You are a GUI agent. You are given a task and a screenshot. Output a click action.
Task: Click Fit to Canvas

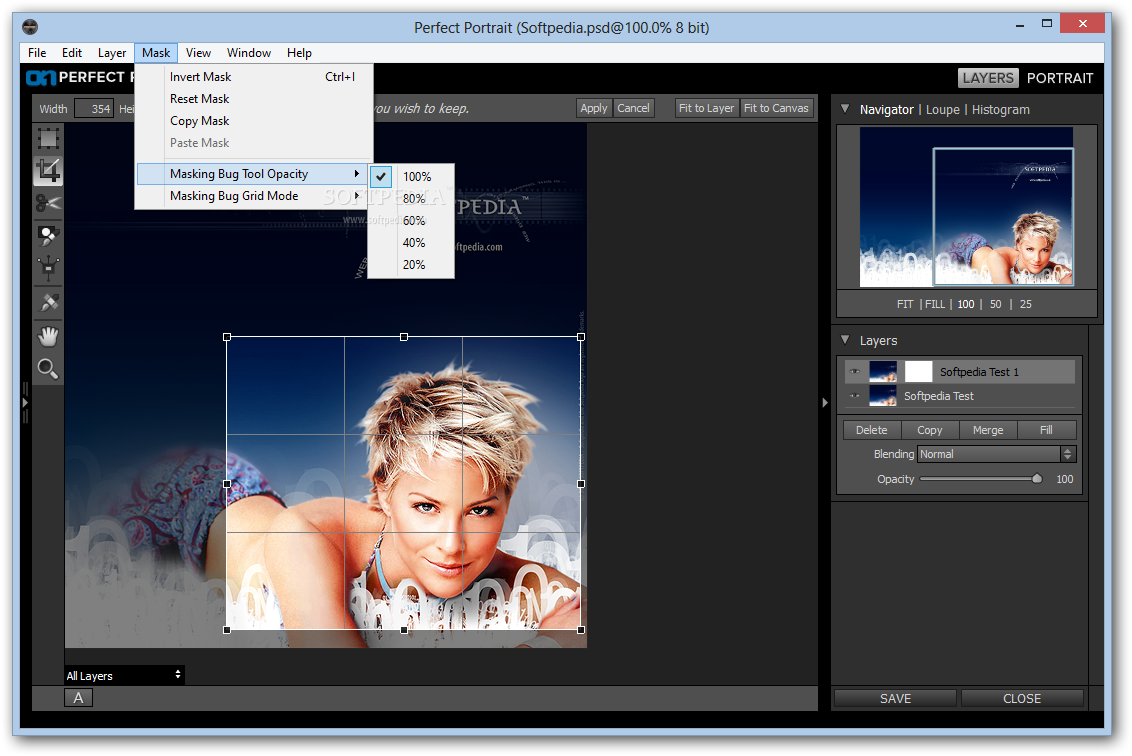click(776, 108)
